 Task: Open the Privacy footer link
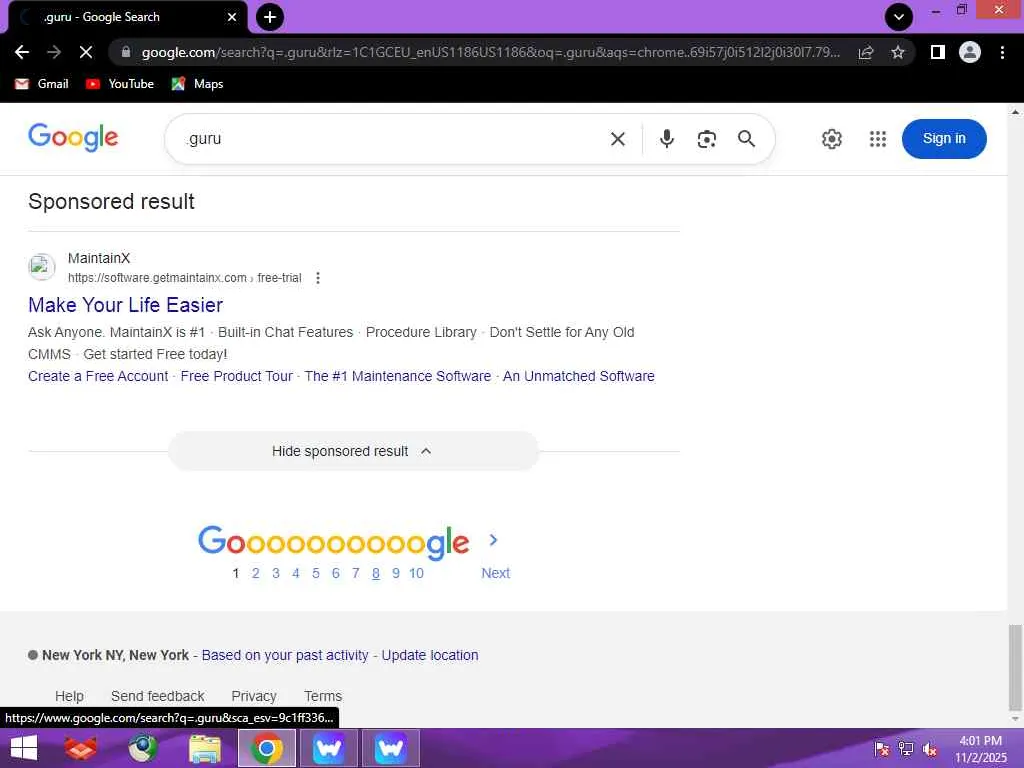[x=254, y=696]
